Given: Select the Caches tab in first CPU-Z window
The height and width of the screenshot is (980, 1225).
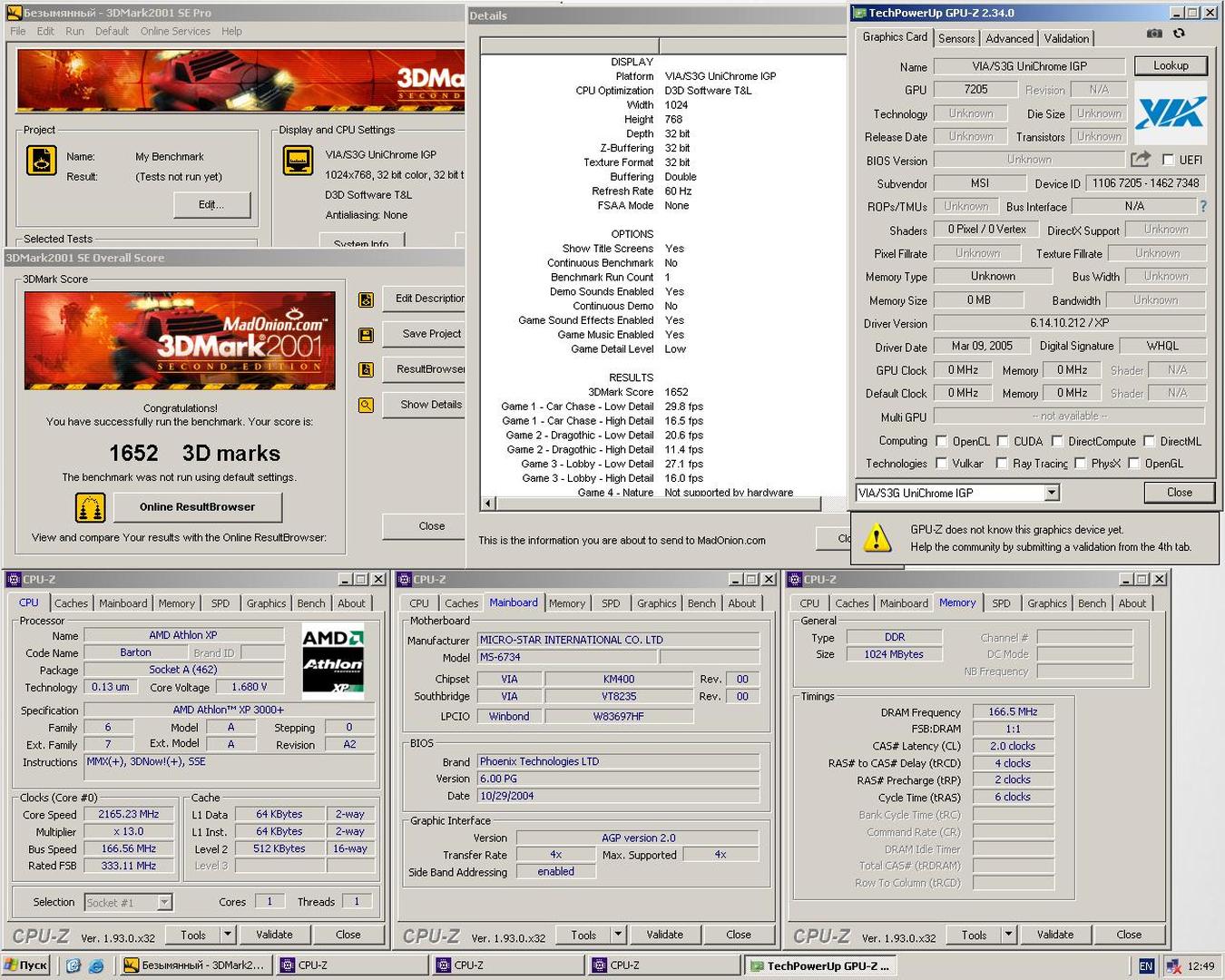Looking at the screenshot, I should click(71, 603).
